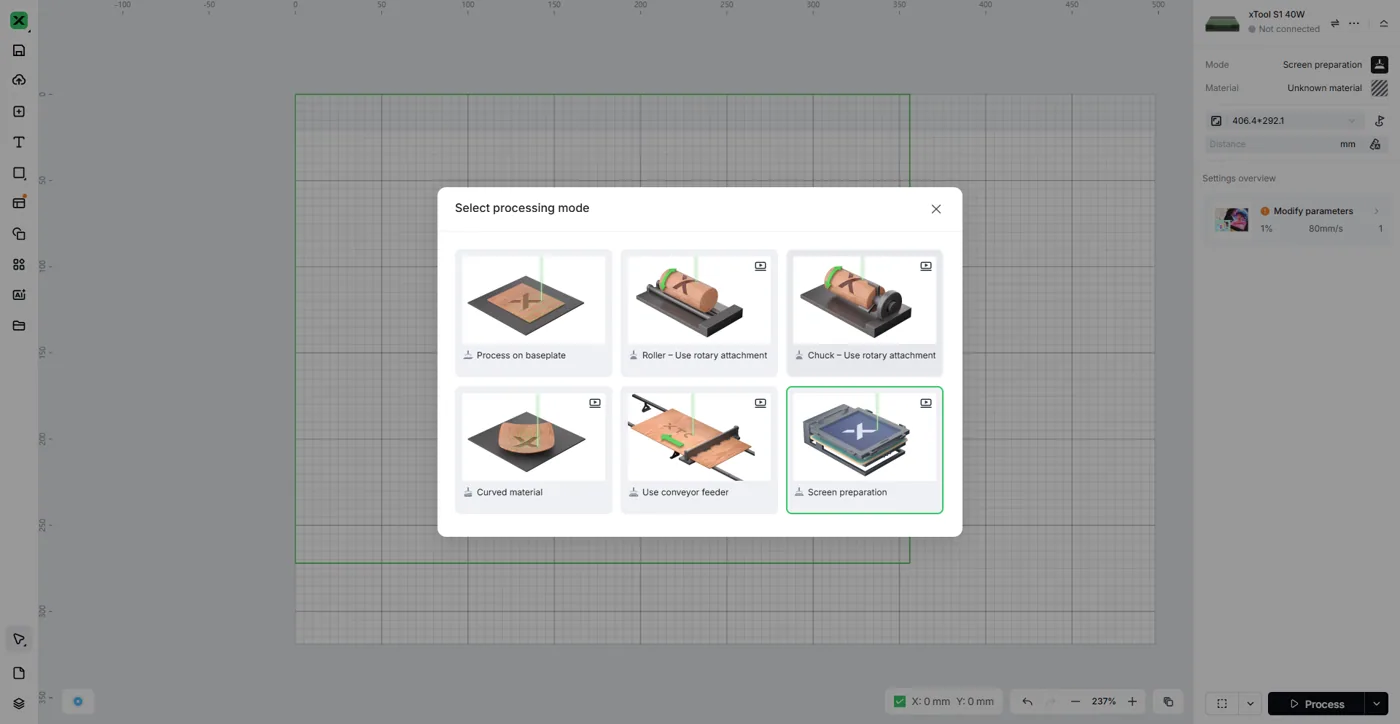
Task: Play the conveyor feeder tutorial video
Action: click(x=760, y=403)
